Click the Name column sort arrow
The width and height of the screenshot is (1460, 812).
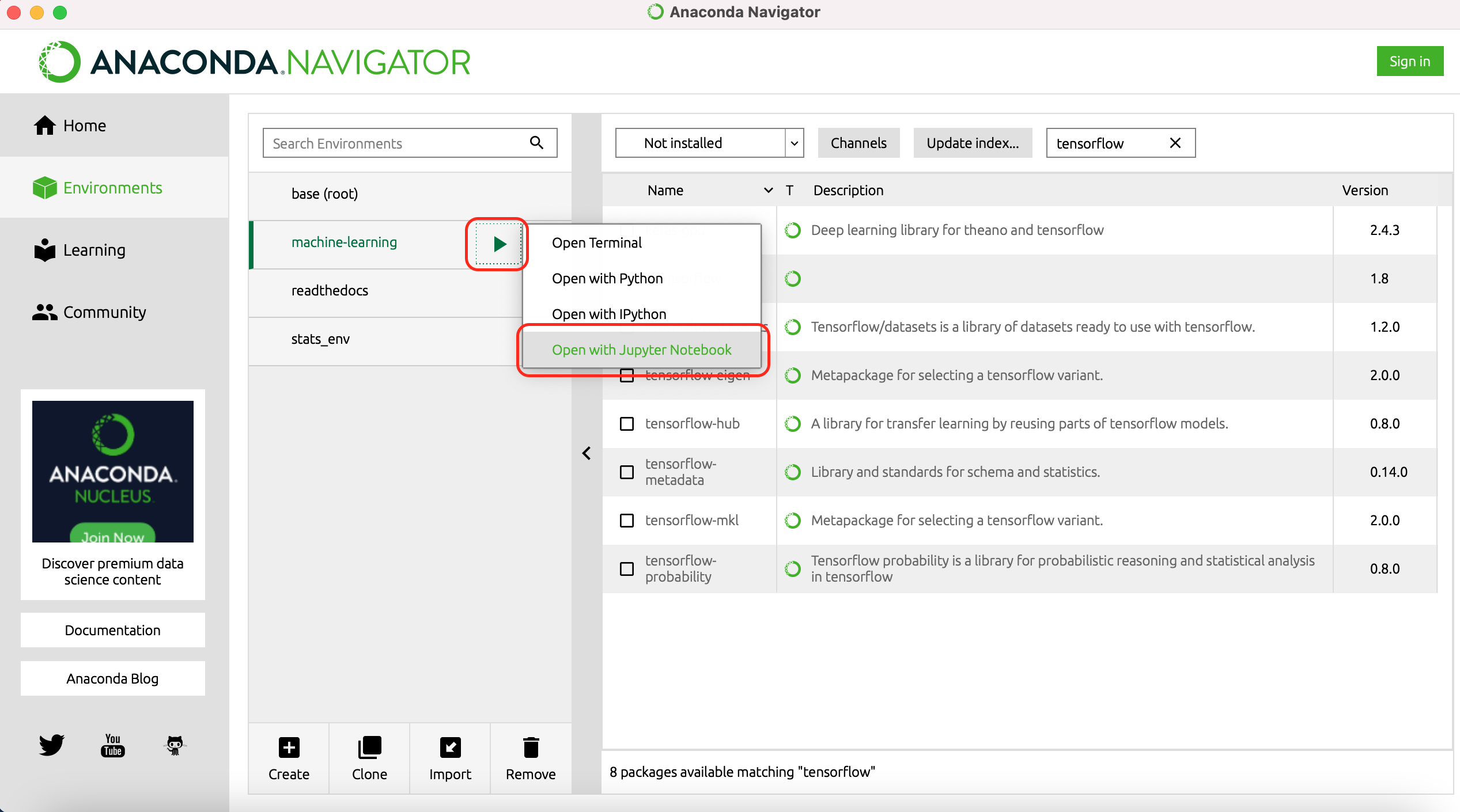(768, 191)
